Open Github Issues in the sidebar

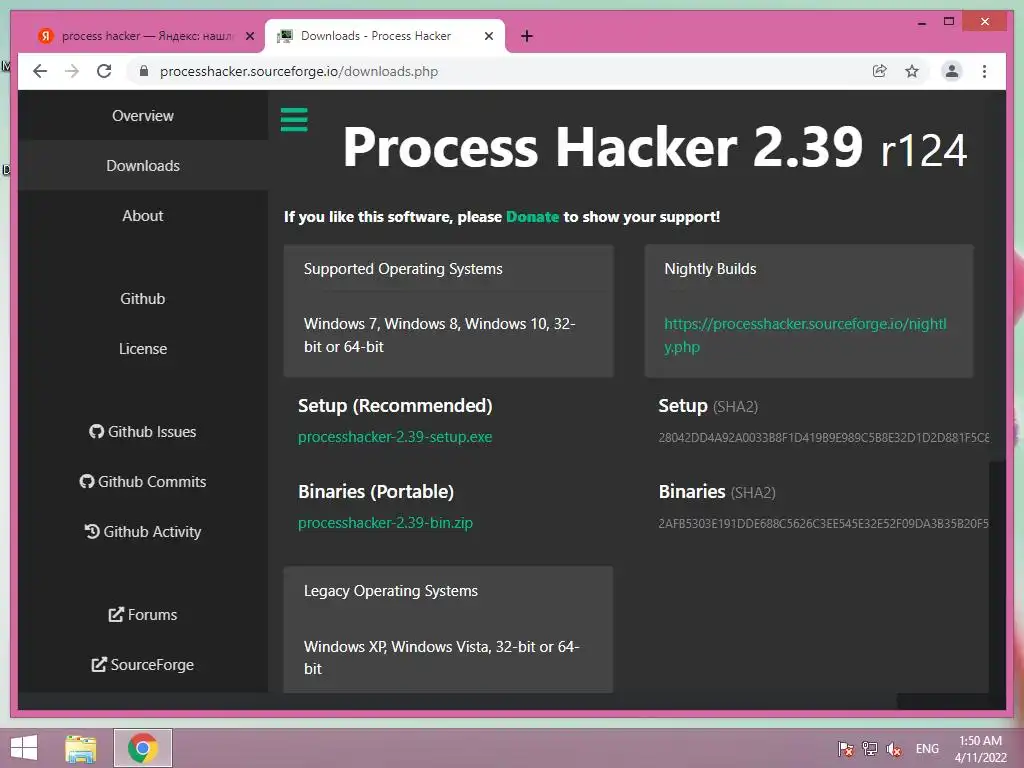(x=142, y=432)
